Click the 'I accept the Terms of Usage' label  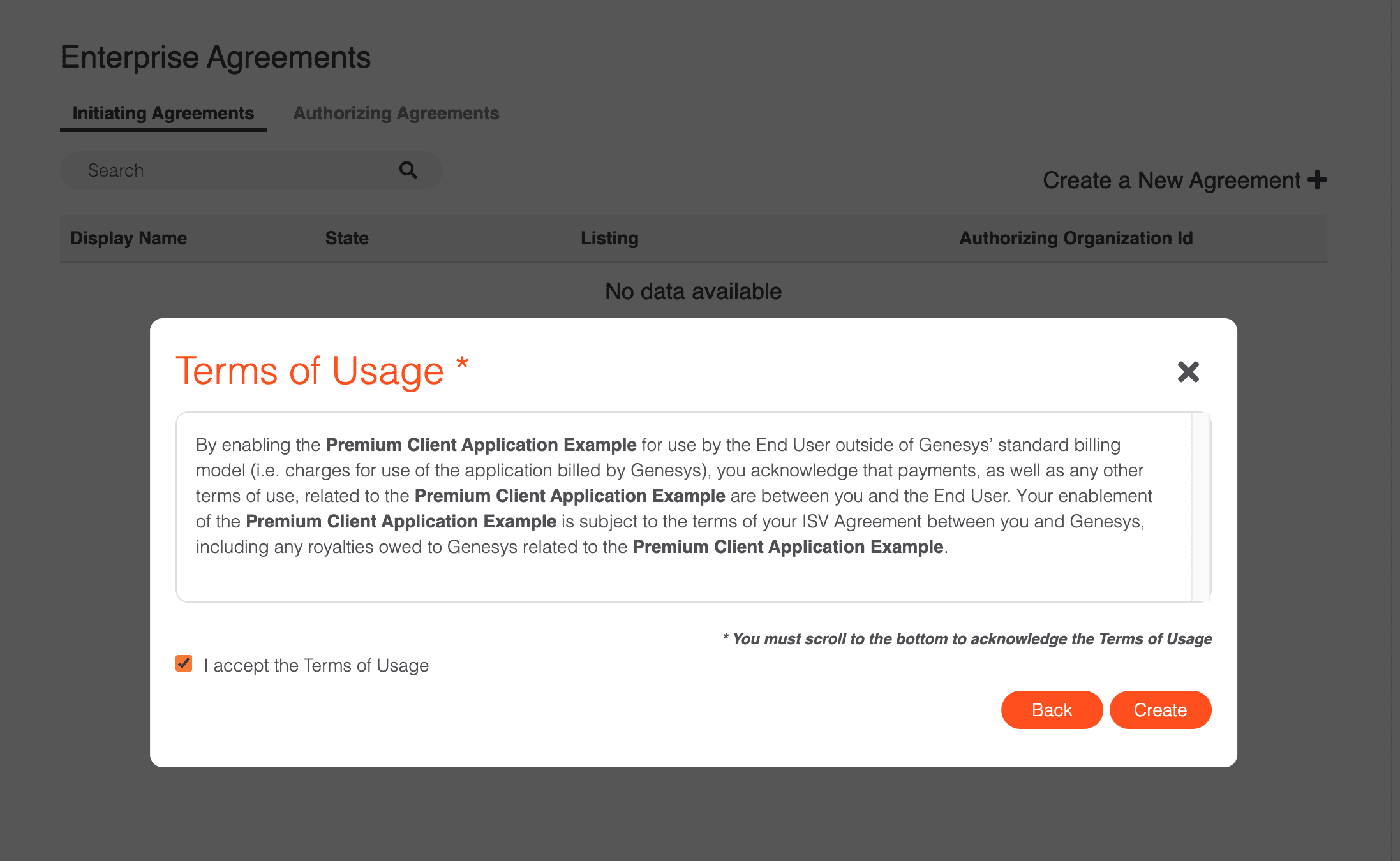tap(316, 665)
